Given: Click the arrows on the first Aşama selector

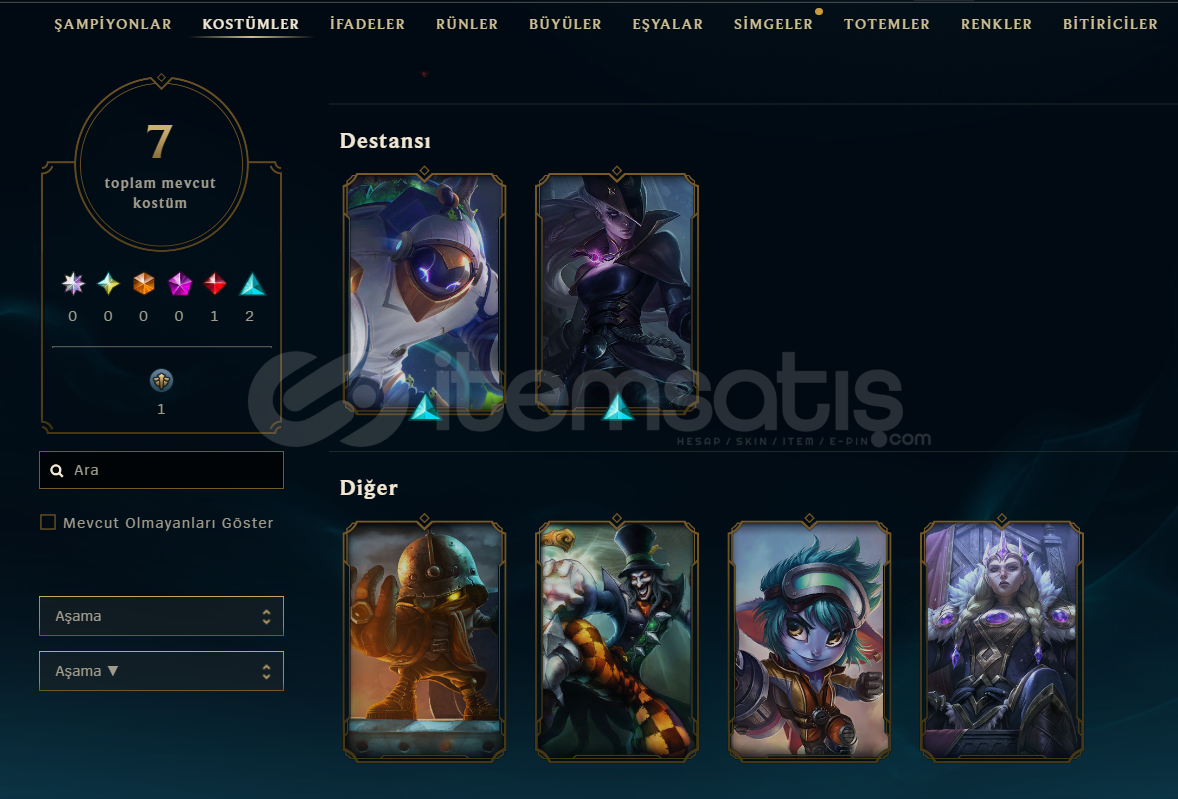Looking at the screenshot, I should [266, 617].
